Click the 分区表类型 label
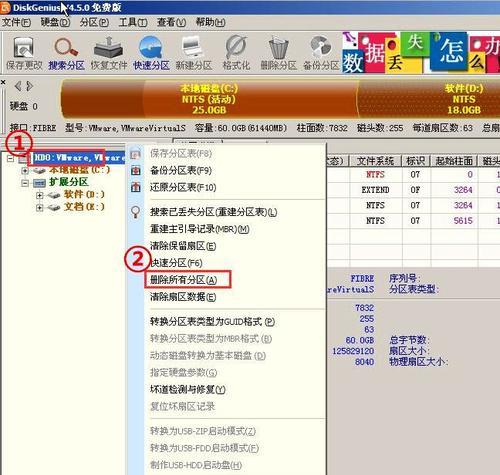This screenshot has width=500, height=475. click(x=414, y=289)
